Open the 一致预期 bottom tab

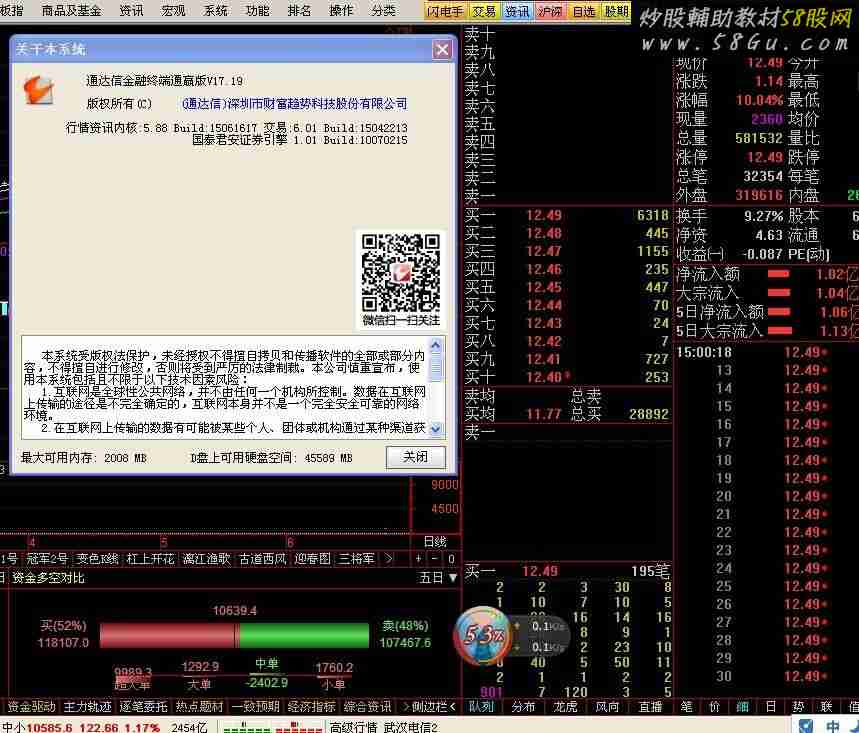click(x=256, y=707)
